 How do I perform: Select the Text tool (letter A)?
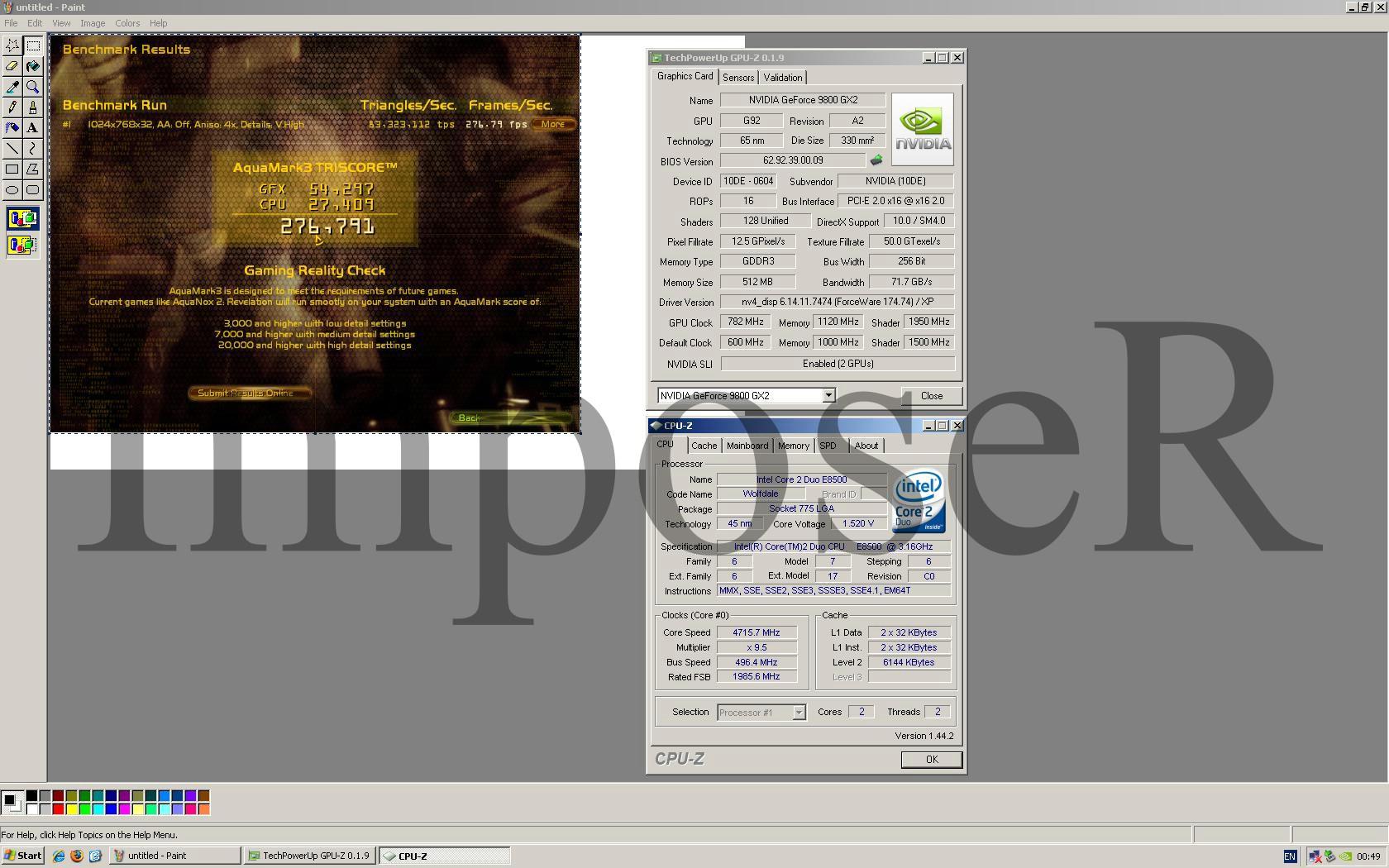click(33, 128)
